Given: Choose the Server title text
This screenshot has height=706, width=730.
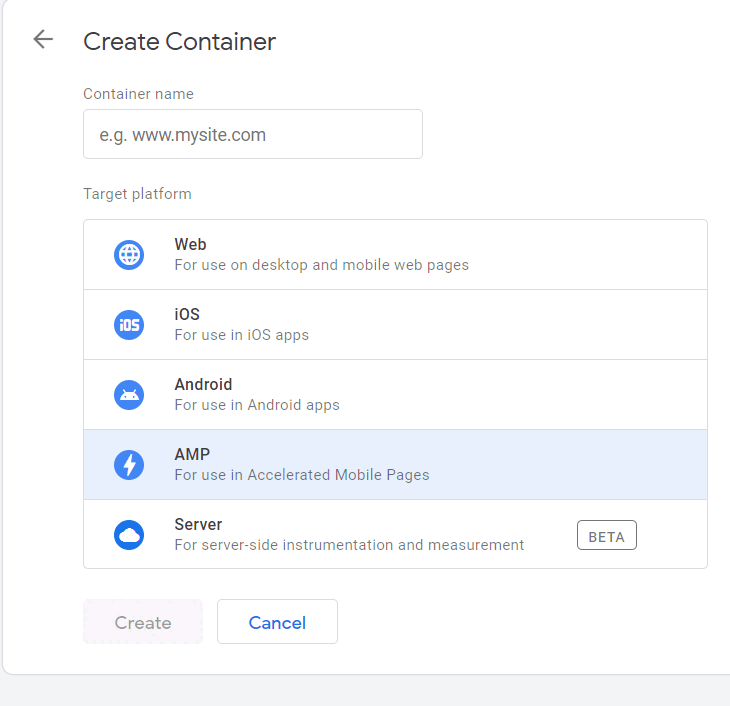Looking at the screenshot, I should (198, 524).
